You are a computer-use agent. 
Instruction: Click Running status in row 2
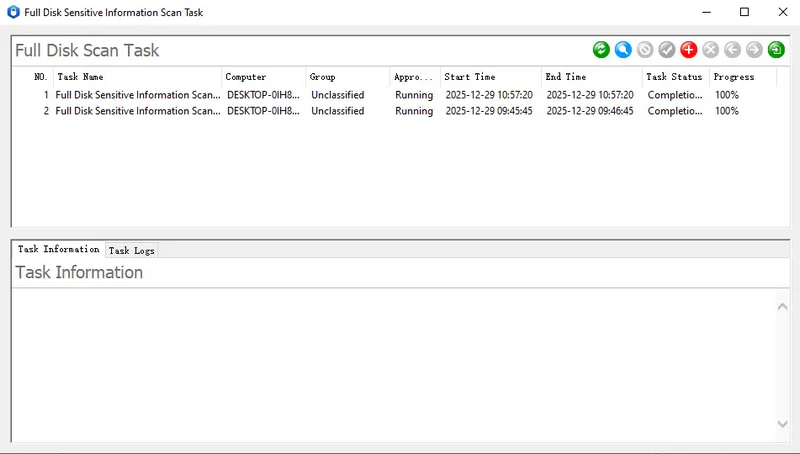[x=414, y=111]
